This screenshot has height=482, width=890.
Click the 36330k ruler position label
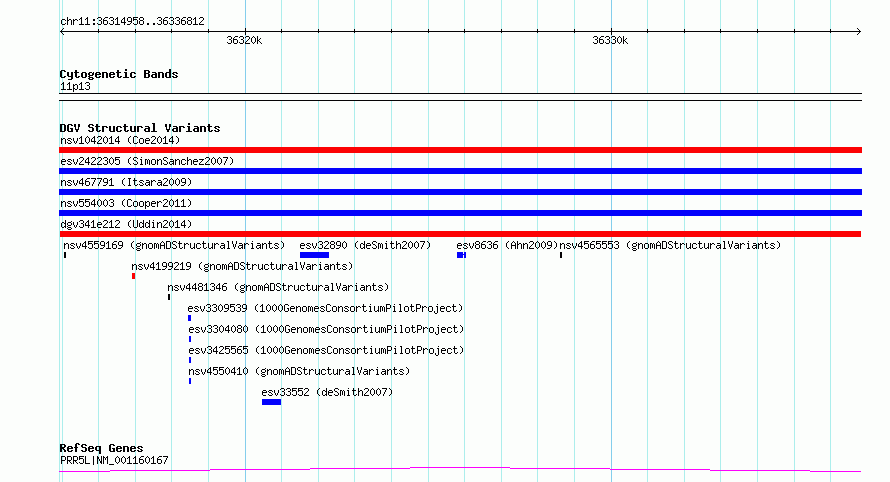coord(610,40)
